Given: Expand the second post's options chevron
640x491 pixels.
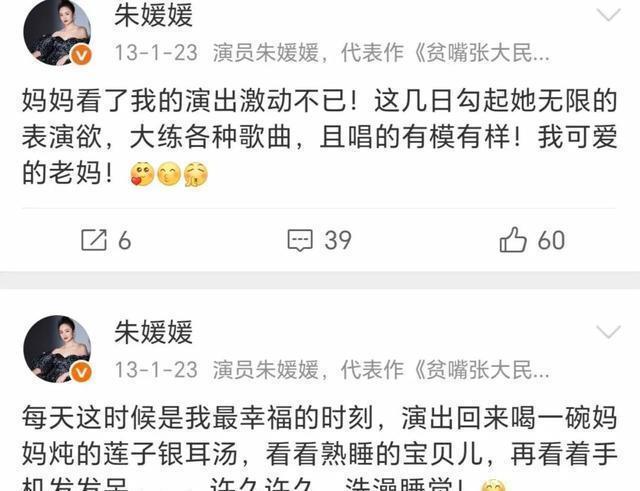Looking at the screenshot, I should [x=608, y=331].
